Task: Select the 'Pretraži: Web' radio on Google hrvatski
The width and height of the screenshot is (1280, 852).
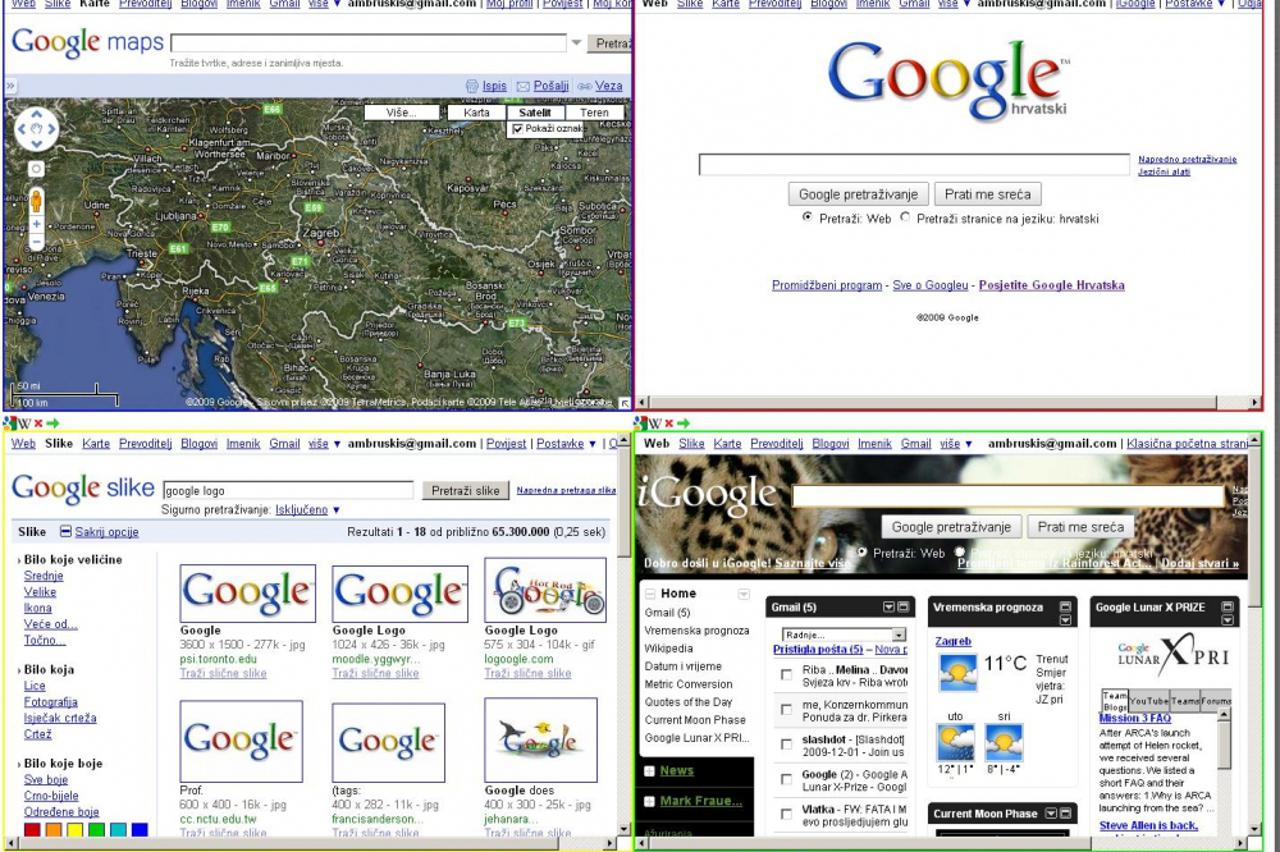Action: [x=807, y=217]
